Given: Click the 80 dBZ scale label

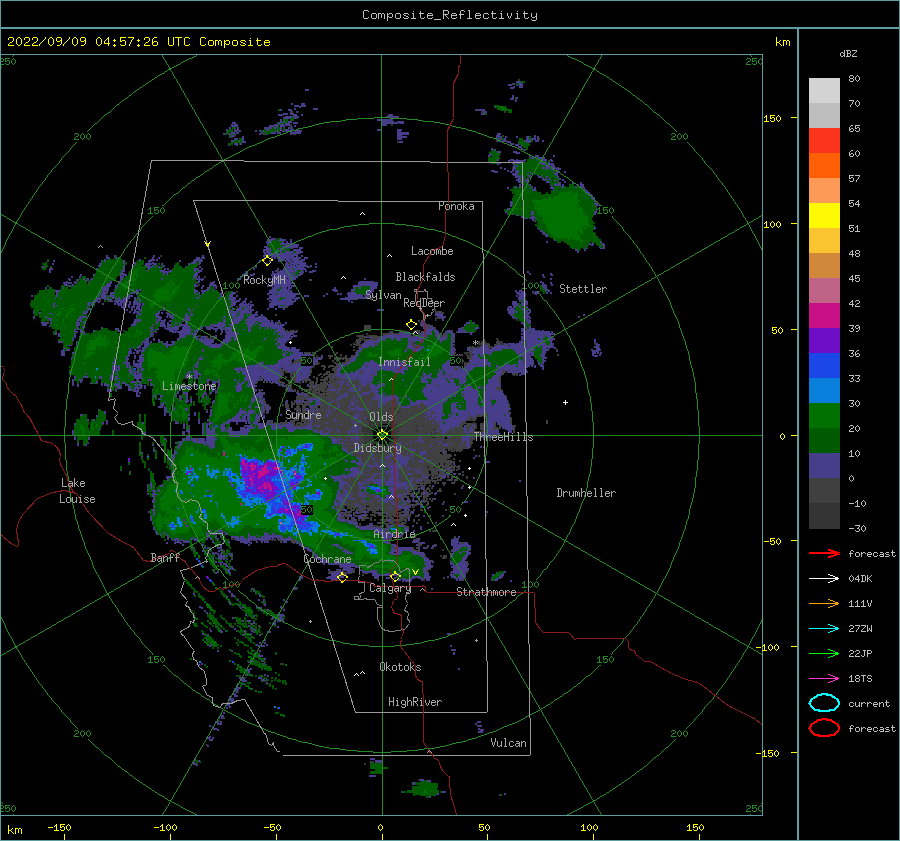Looking at the screenshot, I should pos(854,79).
